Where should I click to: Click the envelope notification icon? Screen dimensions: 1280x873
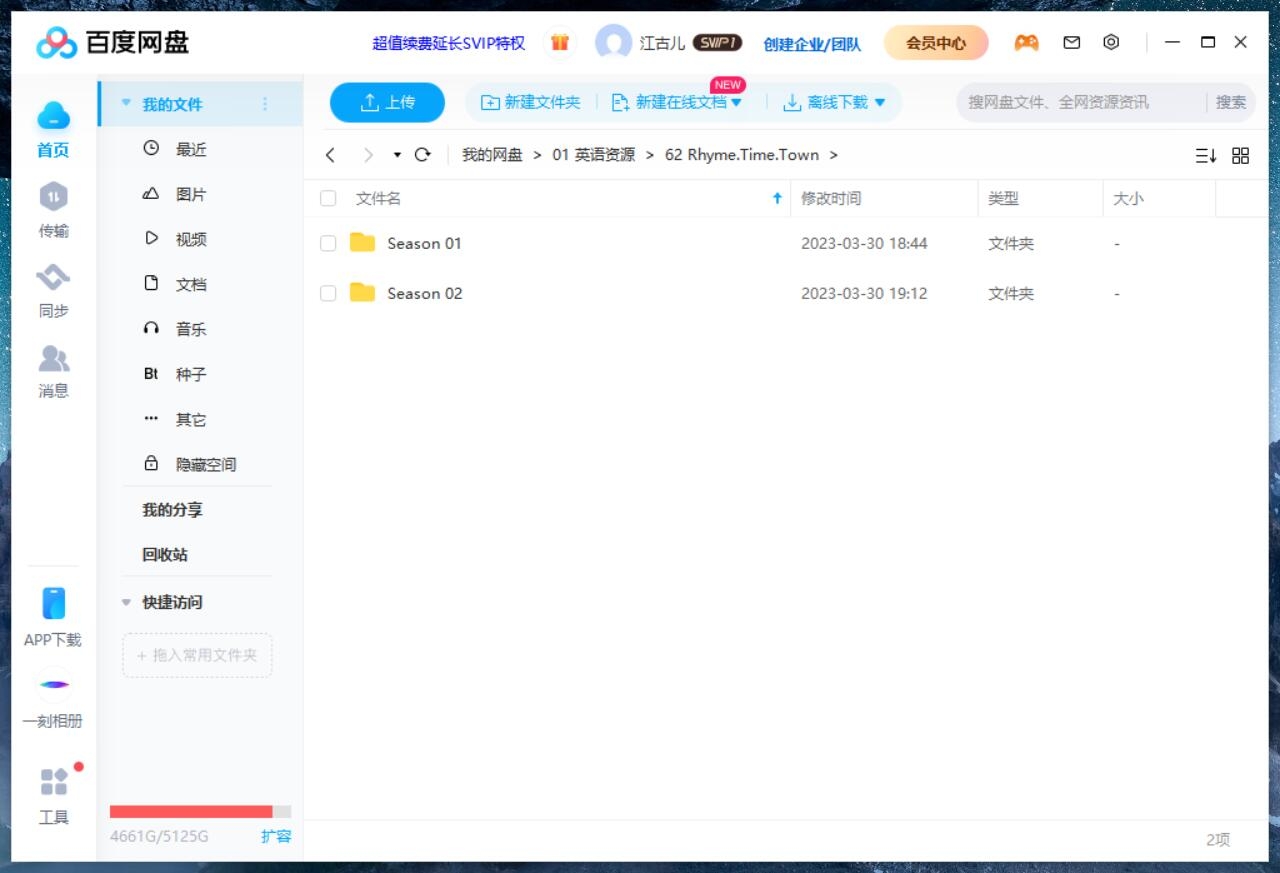(x=1071, y=42)
